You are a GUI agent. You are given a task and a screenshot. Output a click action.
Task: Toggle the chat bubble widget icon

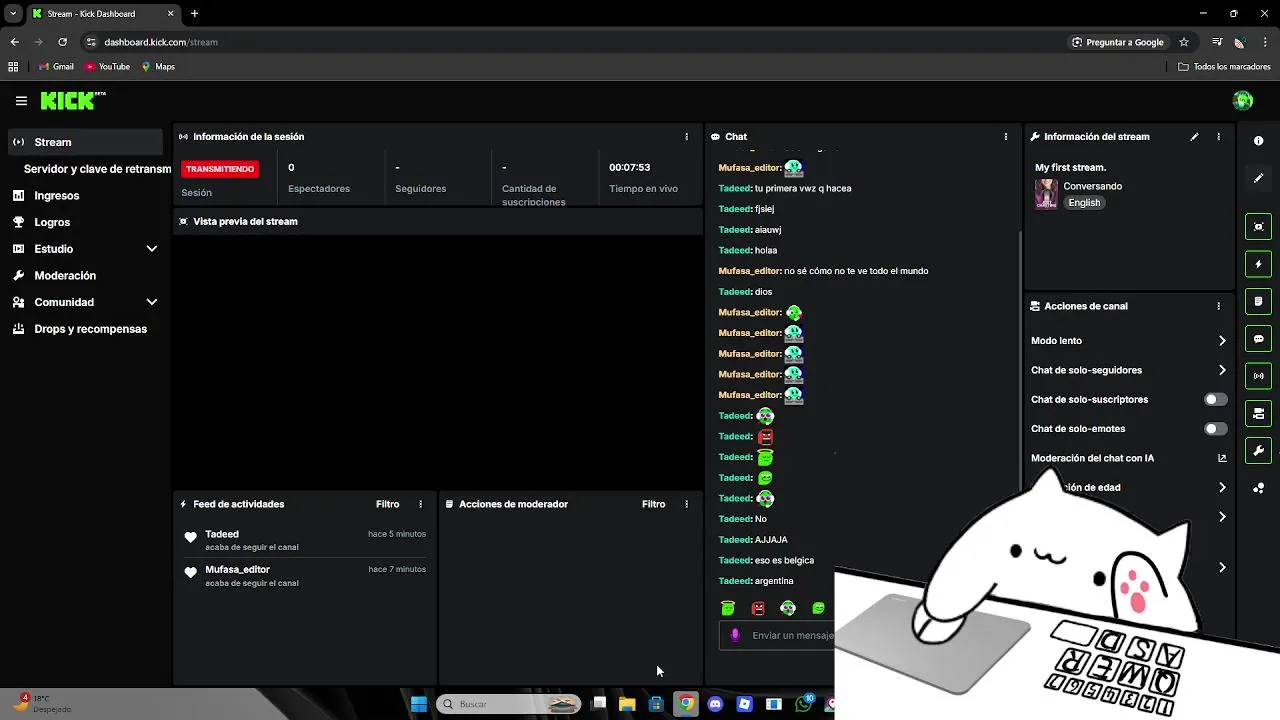click(x=1258, y=339)
